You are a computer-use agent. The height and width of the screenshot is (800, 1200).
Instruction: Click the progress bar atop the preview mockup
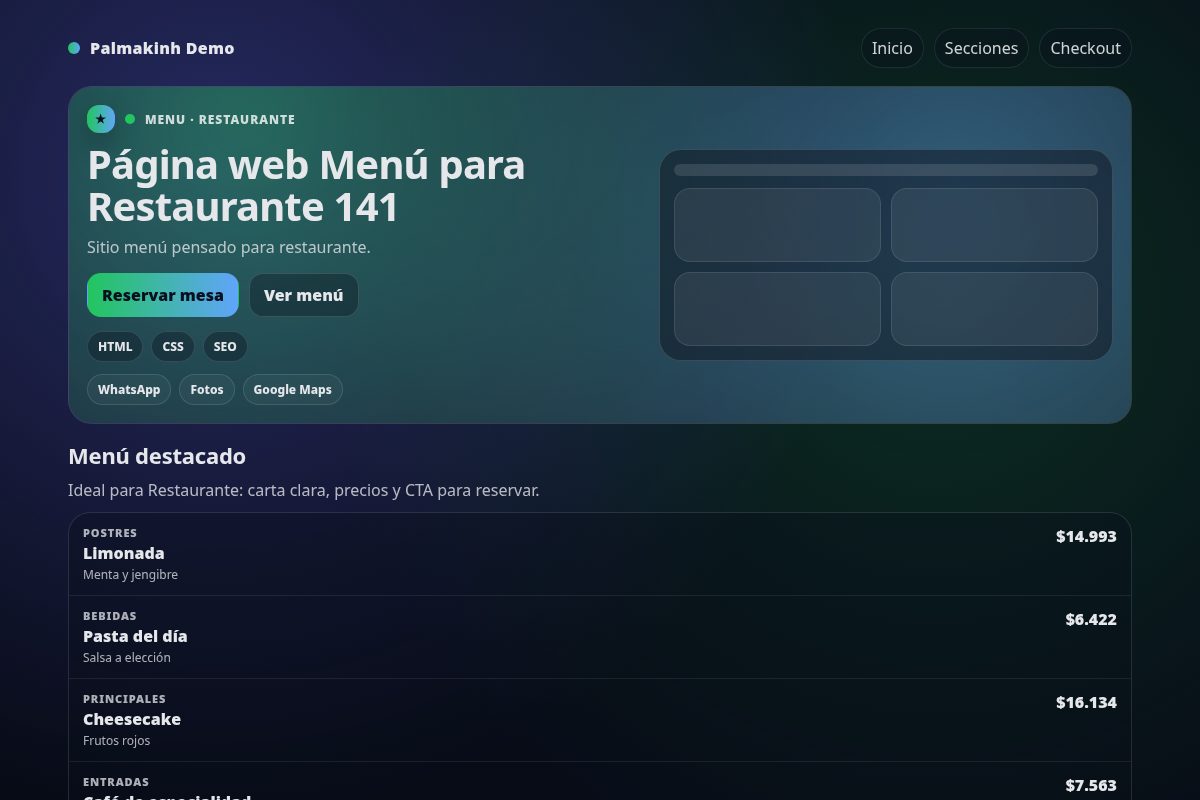click(886, 169)
